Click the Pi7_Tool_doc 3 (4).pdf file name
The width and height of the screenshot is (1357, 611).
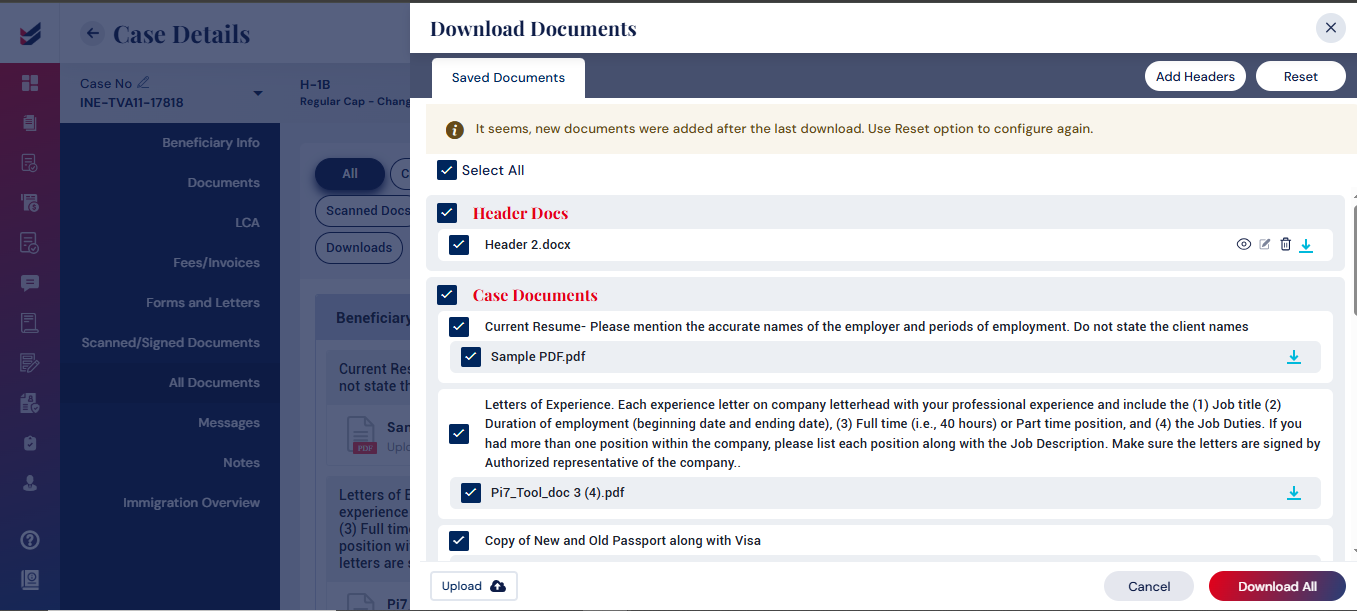pyautogui.click(x=558, y=493)
